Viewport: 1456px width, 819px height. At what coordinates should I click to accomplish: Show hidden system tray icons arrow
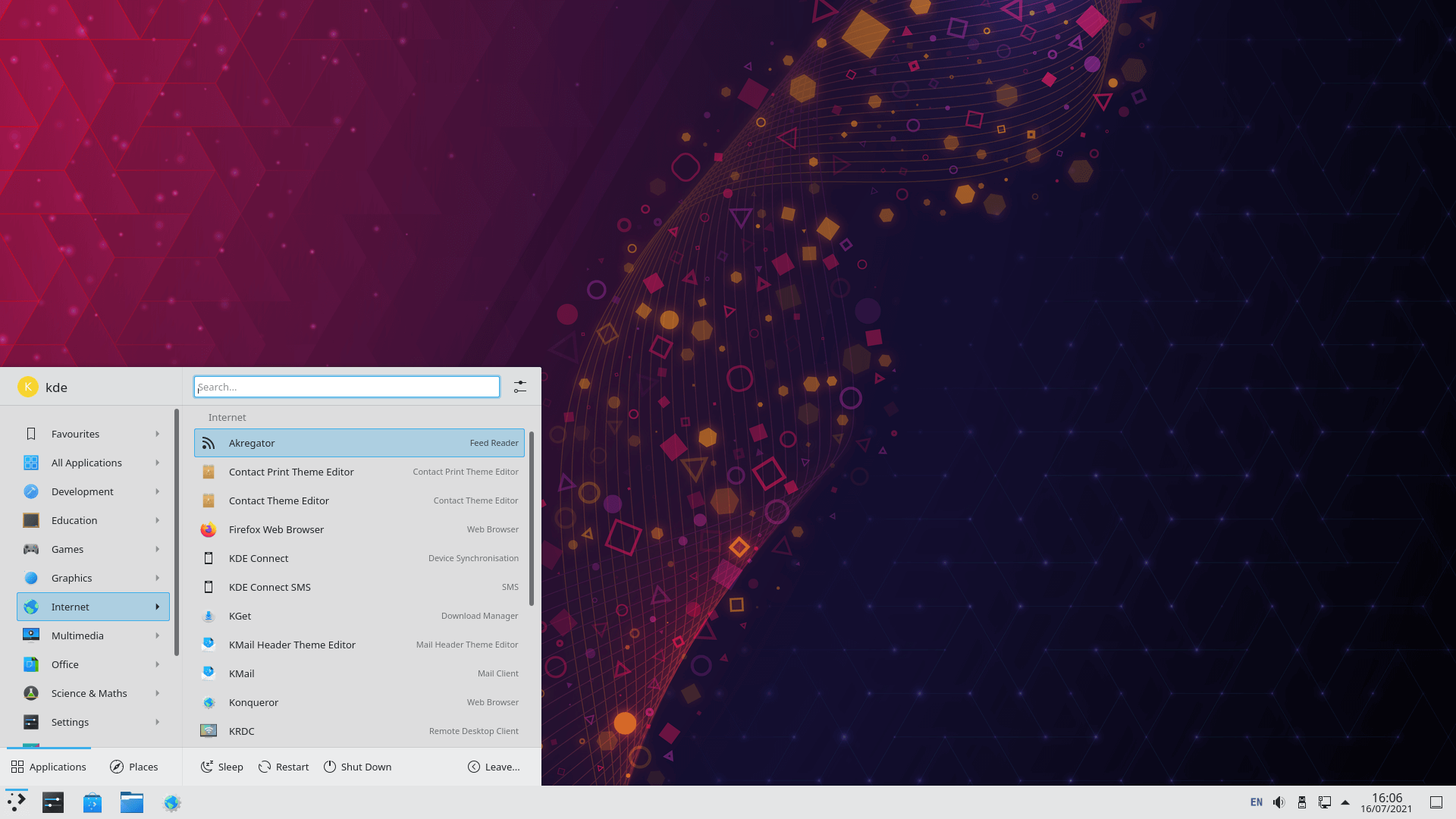[1345, 802]
